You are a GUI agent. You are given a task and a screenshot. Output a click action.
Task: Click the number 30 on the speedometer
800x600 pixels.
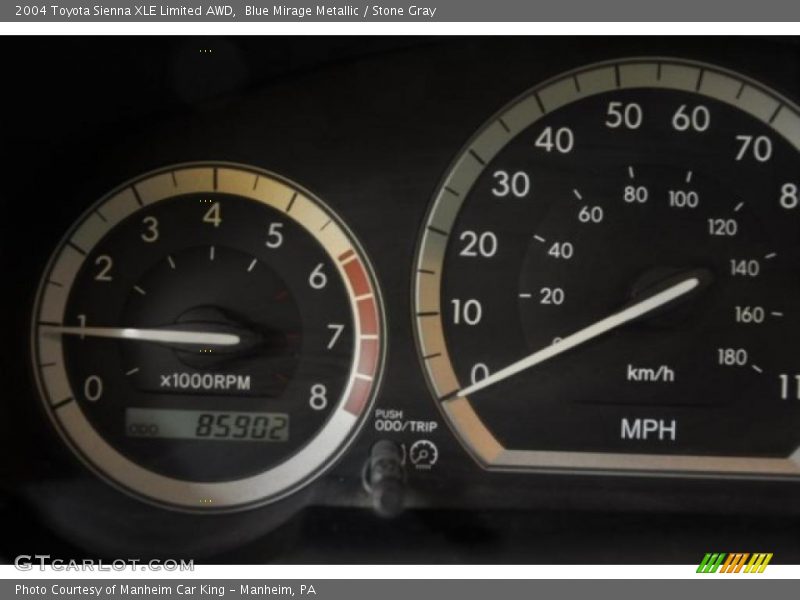[510, 184]
